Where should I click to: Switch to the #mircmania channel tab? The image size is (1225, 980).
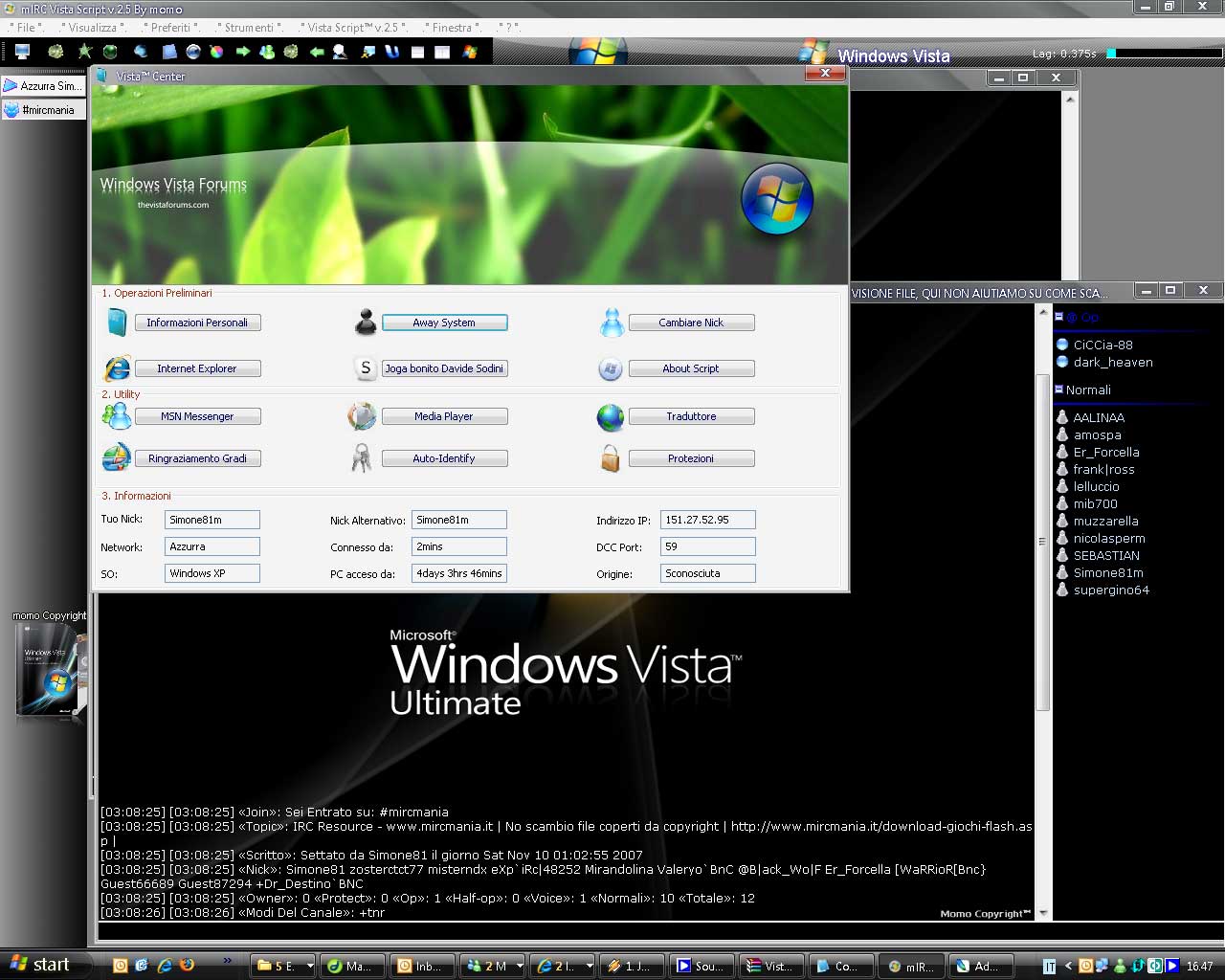(44, 110)
